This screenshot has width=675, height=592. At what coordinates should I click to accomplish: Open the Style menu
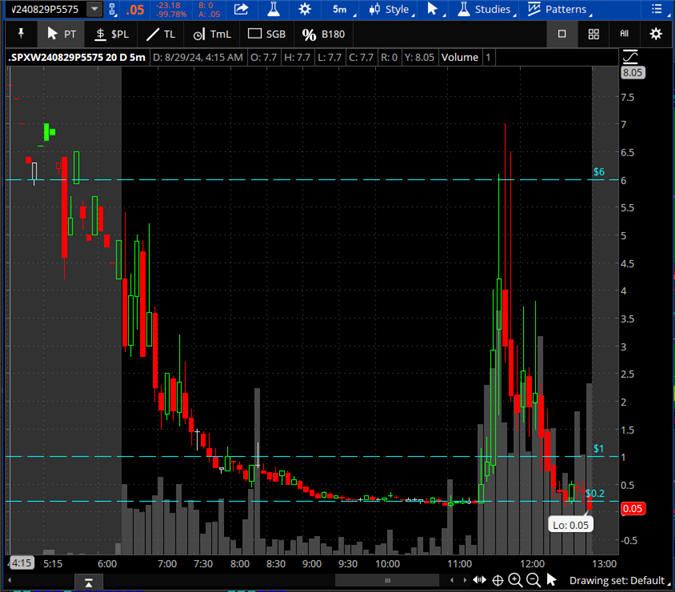tap(389, 9)
